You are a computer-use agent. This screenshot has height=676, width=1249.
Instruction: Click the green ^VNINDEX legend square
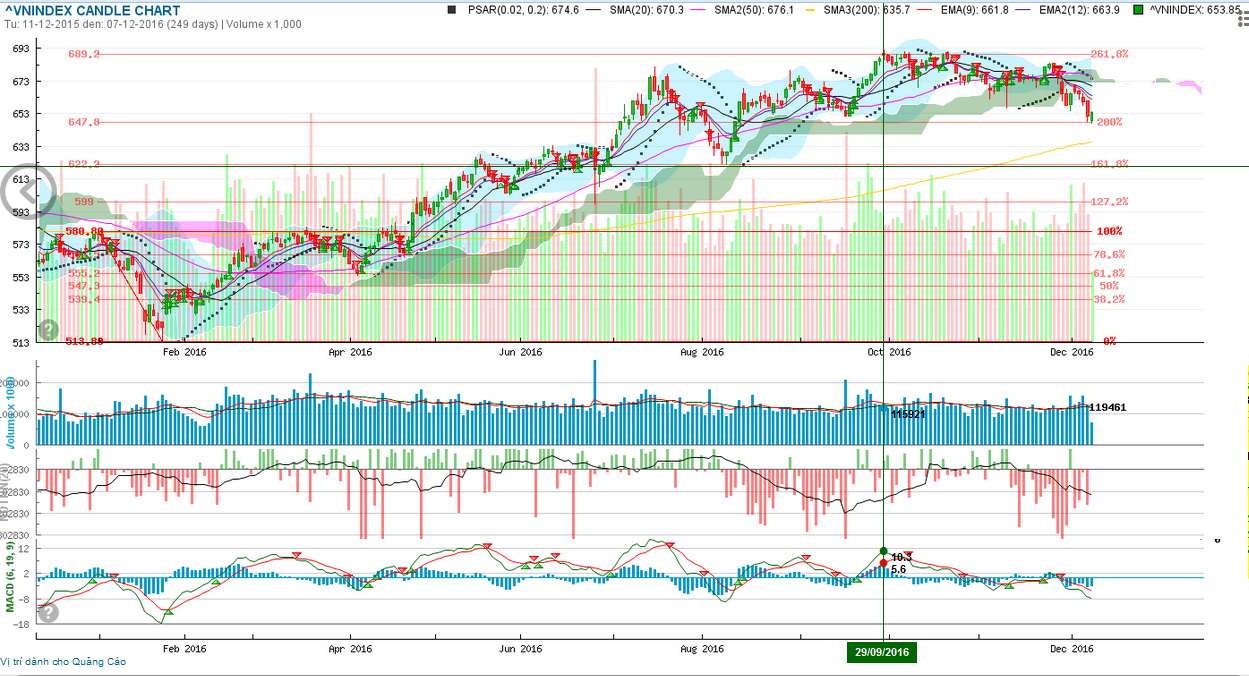click(x=1140, y=10)
